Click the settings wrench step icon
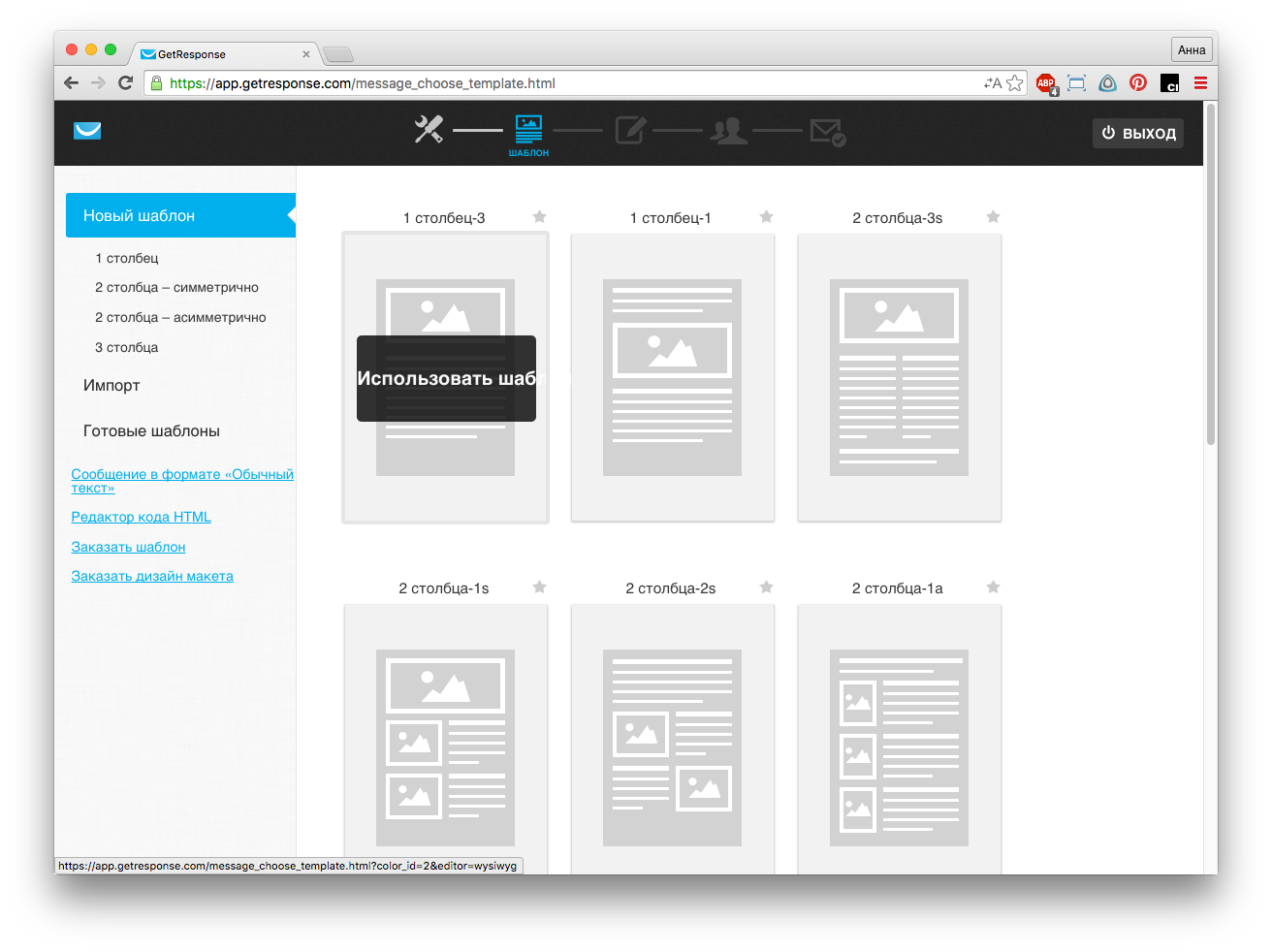This screenshot has height=952, width=1272. tap(429, 130)
